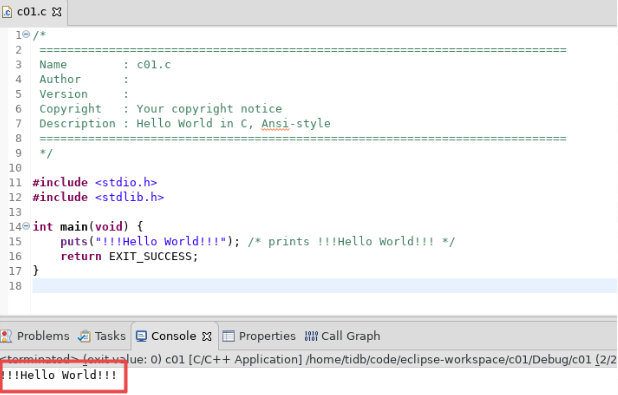Click the "Author" comment line

click(x=84, y=79)
